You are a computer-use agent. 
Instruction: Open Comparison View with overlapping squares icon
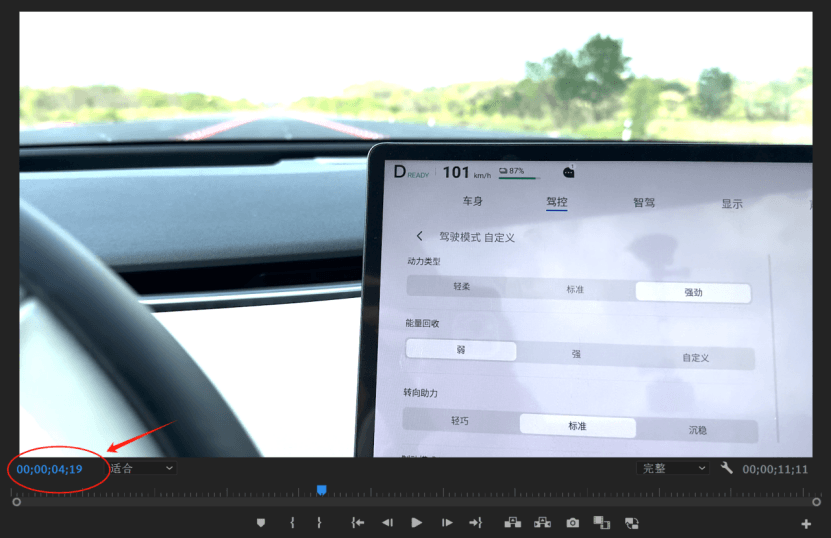pos(602,523)
